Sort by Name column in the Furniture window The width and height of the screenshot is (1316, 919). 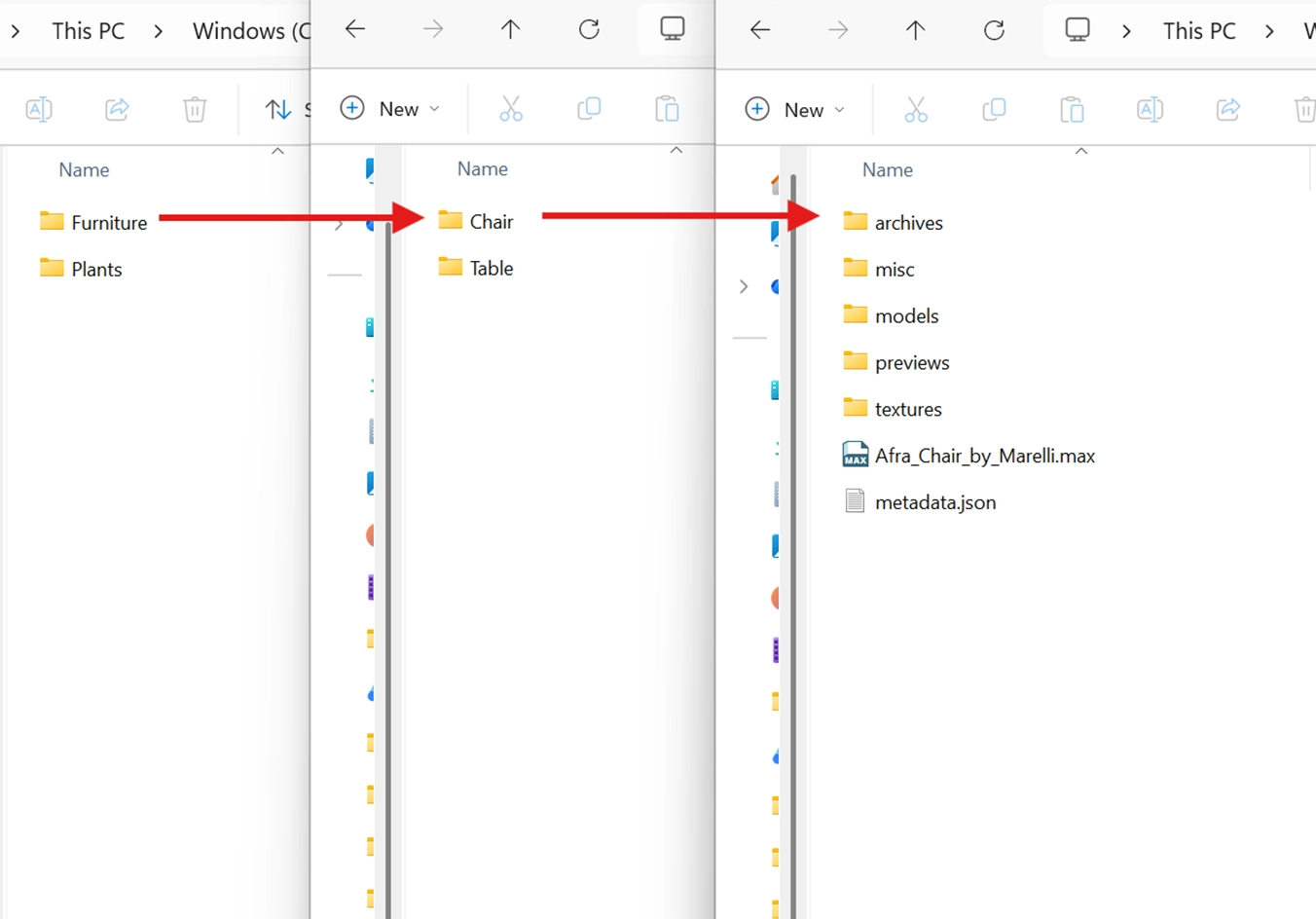point(84,170)
